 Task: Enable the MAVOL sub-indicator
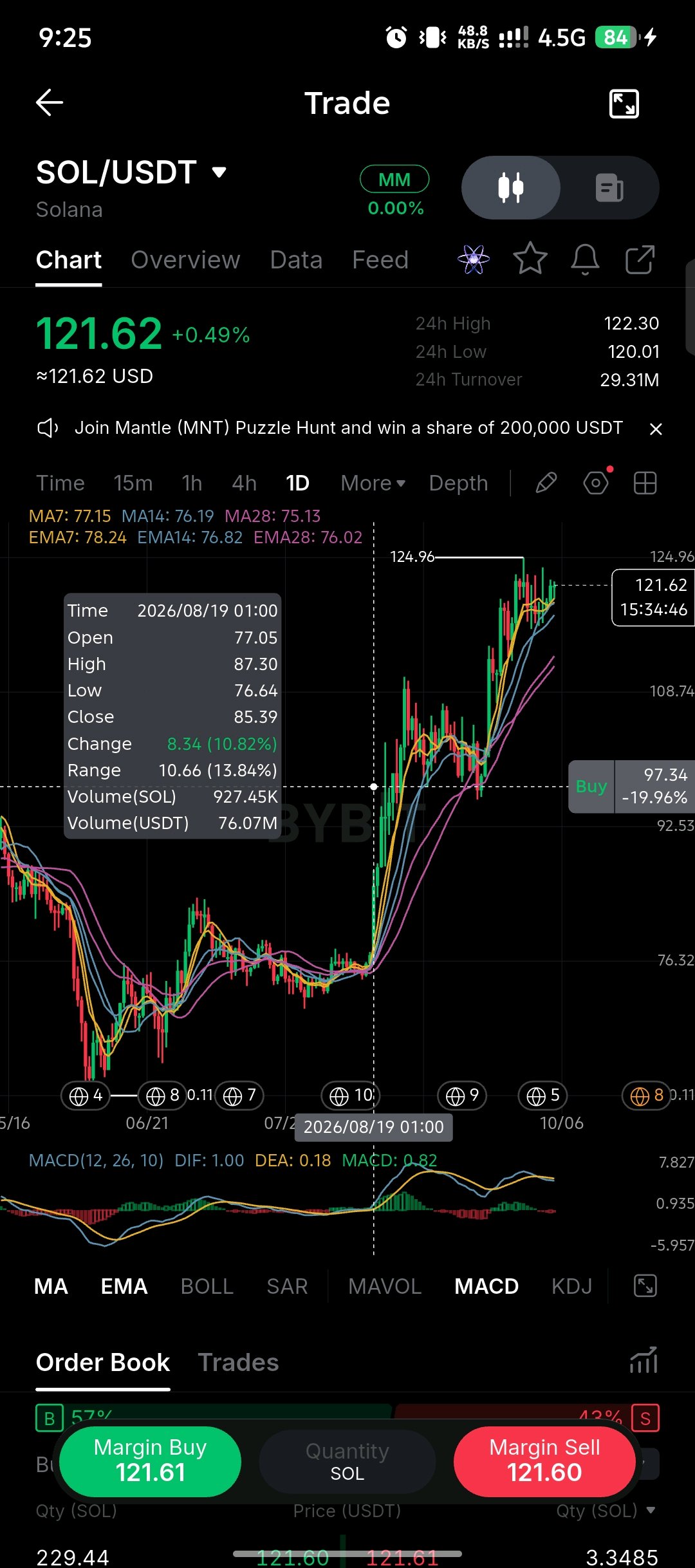pyautogui.click(x=385, y=1286)
